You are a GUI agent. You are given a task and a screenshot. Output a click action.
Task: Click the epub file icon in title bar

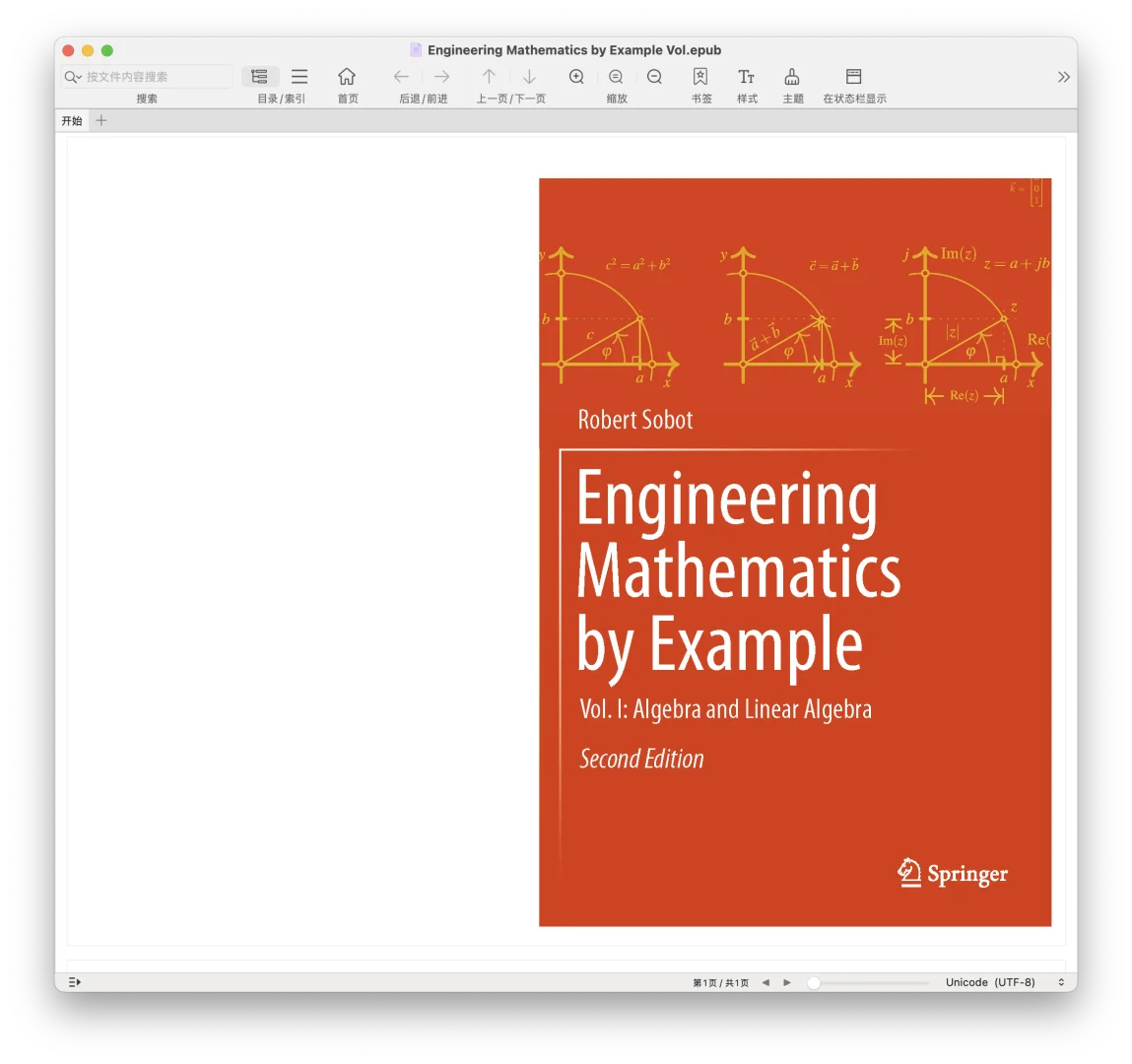(x=416, y=50)
